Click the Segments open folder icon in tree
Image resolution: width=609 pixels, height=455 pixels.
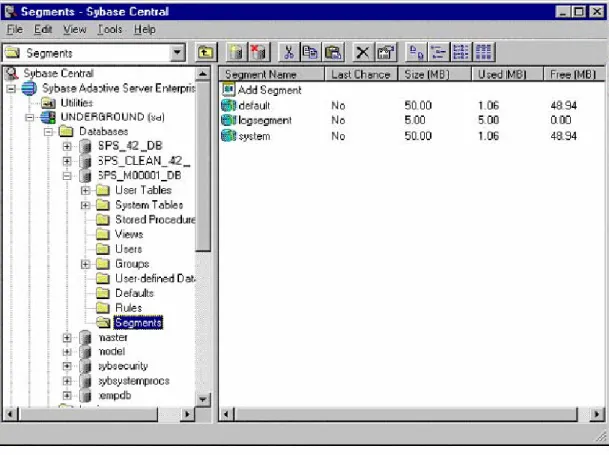[103, 323]
